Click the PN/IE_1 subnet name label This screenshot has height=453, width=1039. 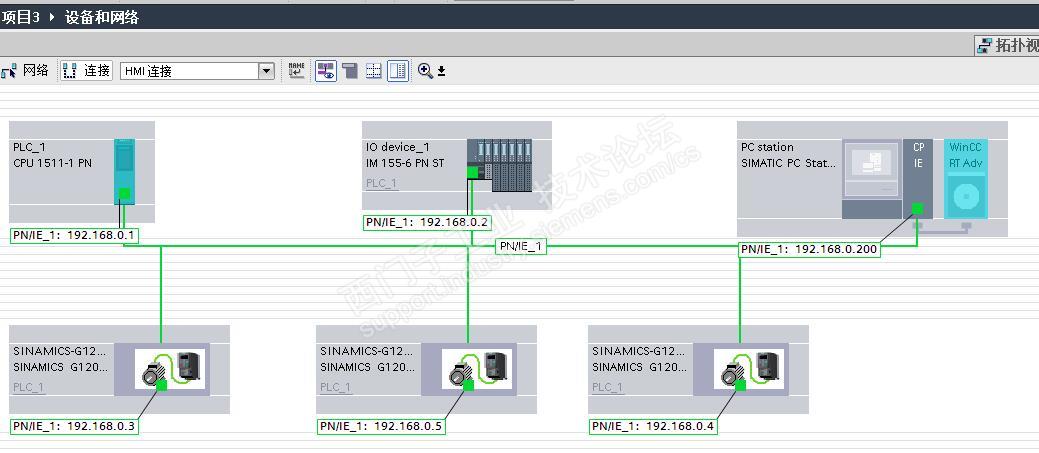tap(521, 246)
